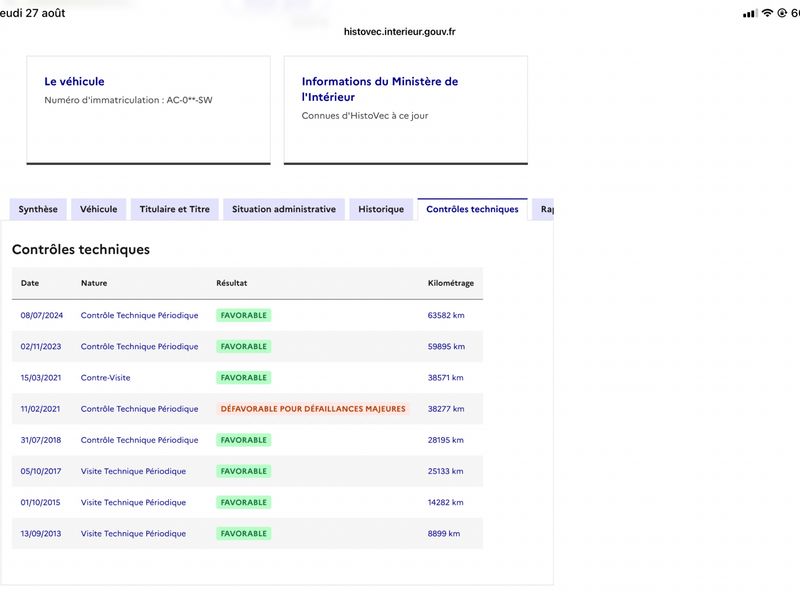Go to the Historique tab
The image size is (800, 600).
point(381,209)
